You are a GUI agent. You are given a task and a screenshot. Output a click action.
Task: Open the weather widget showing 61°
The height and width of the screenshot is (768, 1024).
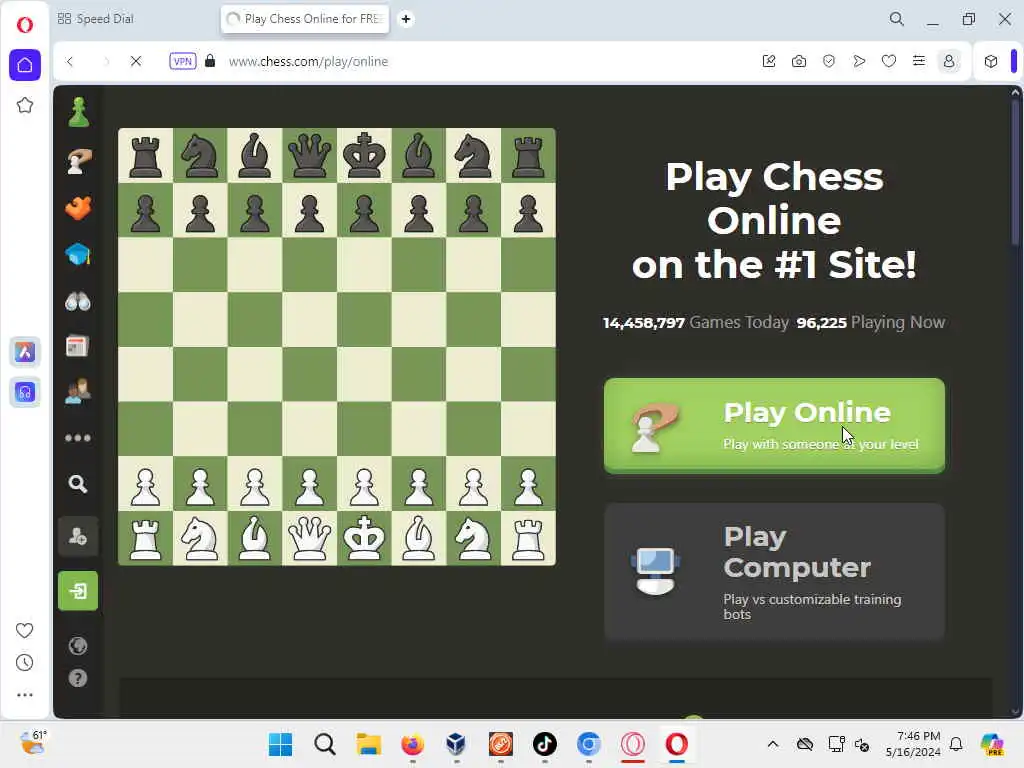33,743
